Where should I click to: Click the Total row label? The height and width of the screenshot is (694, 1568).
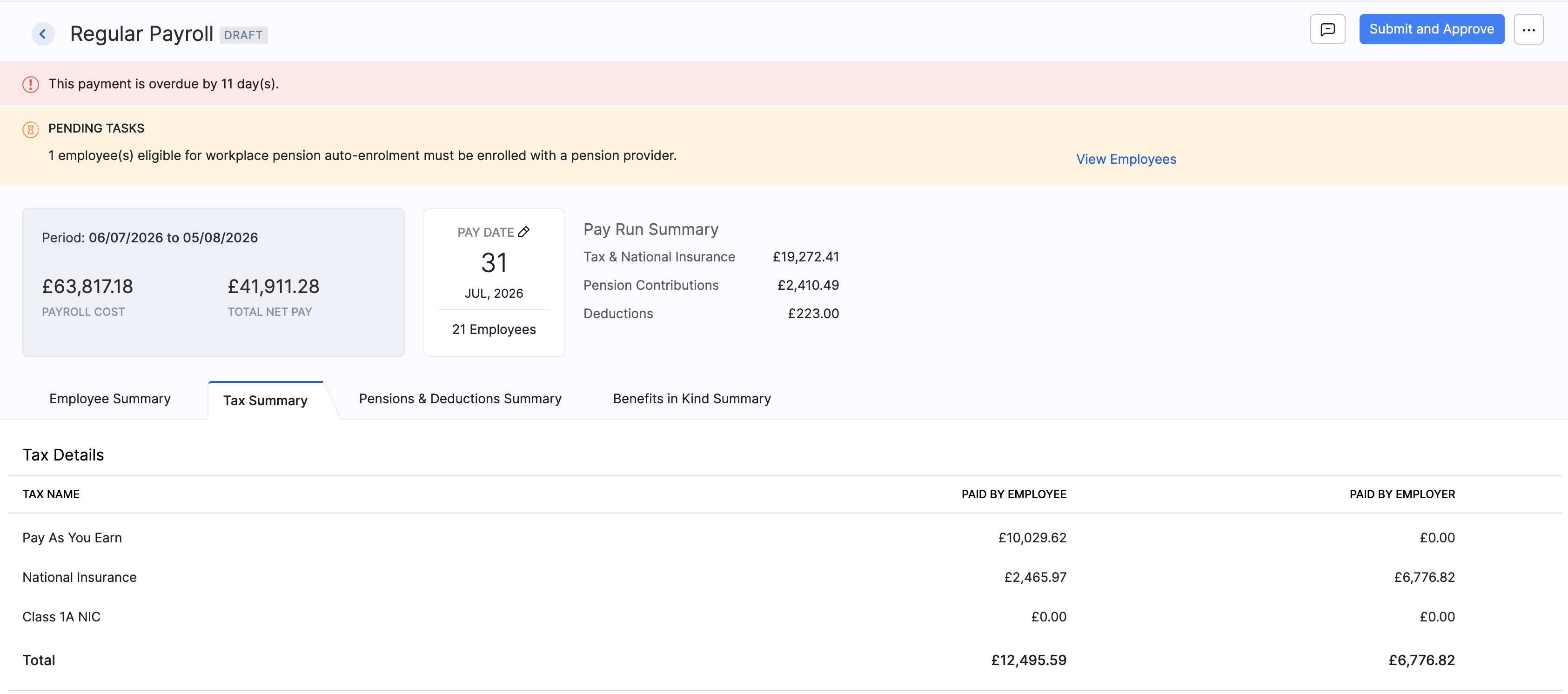[39, 661]
